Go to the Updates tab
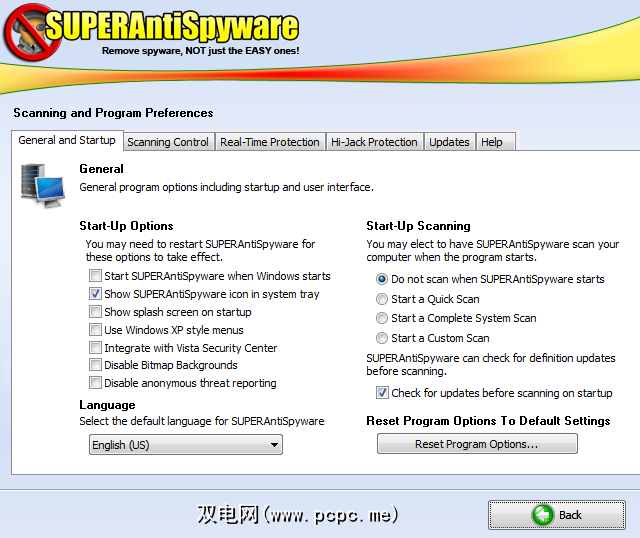640x538 pixels. [449, 142]
